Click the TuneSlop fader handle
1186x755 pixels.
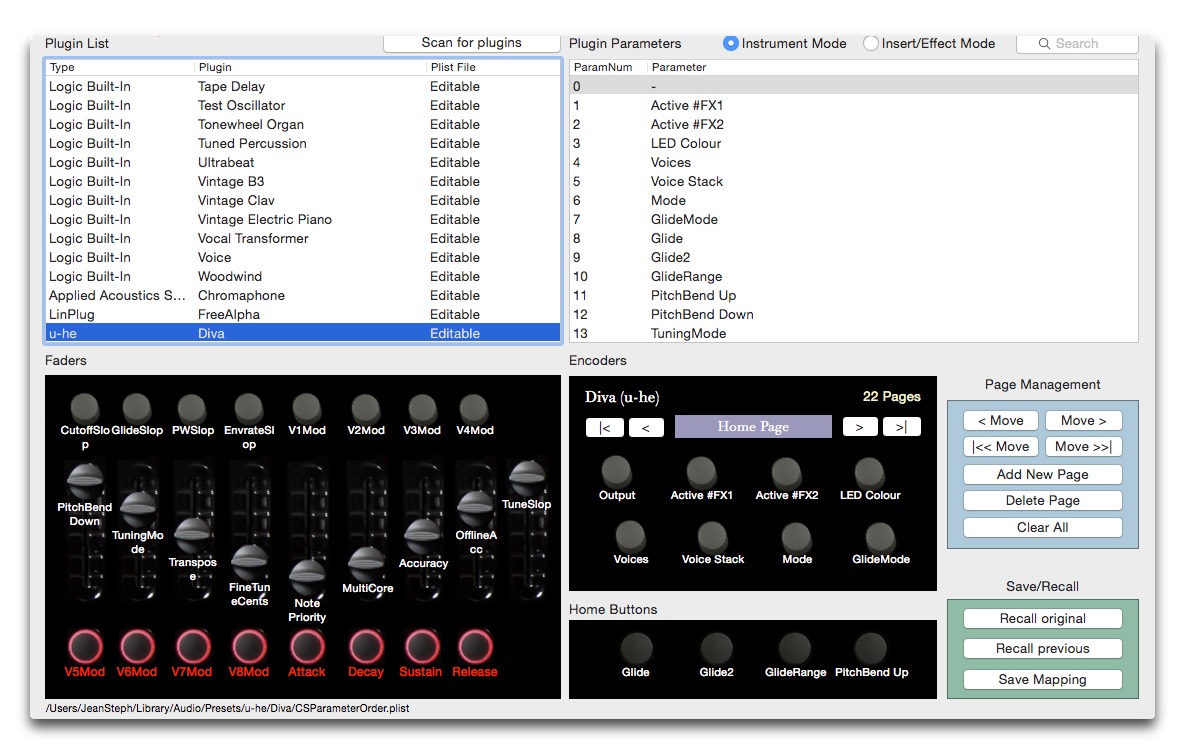526,475
